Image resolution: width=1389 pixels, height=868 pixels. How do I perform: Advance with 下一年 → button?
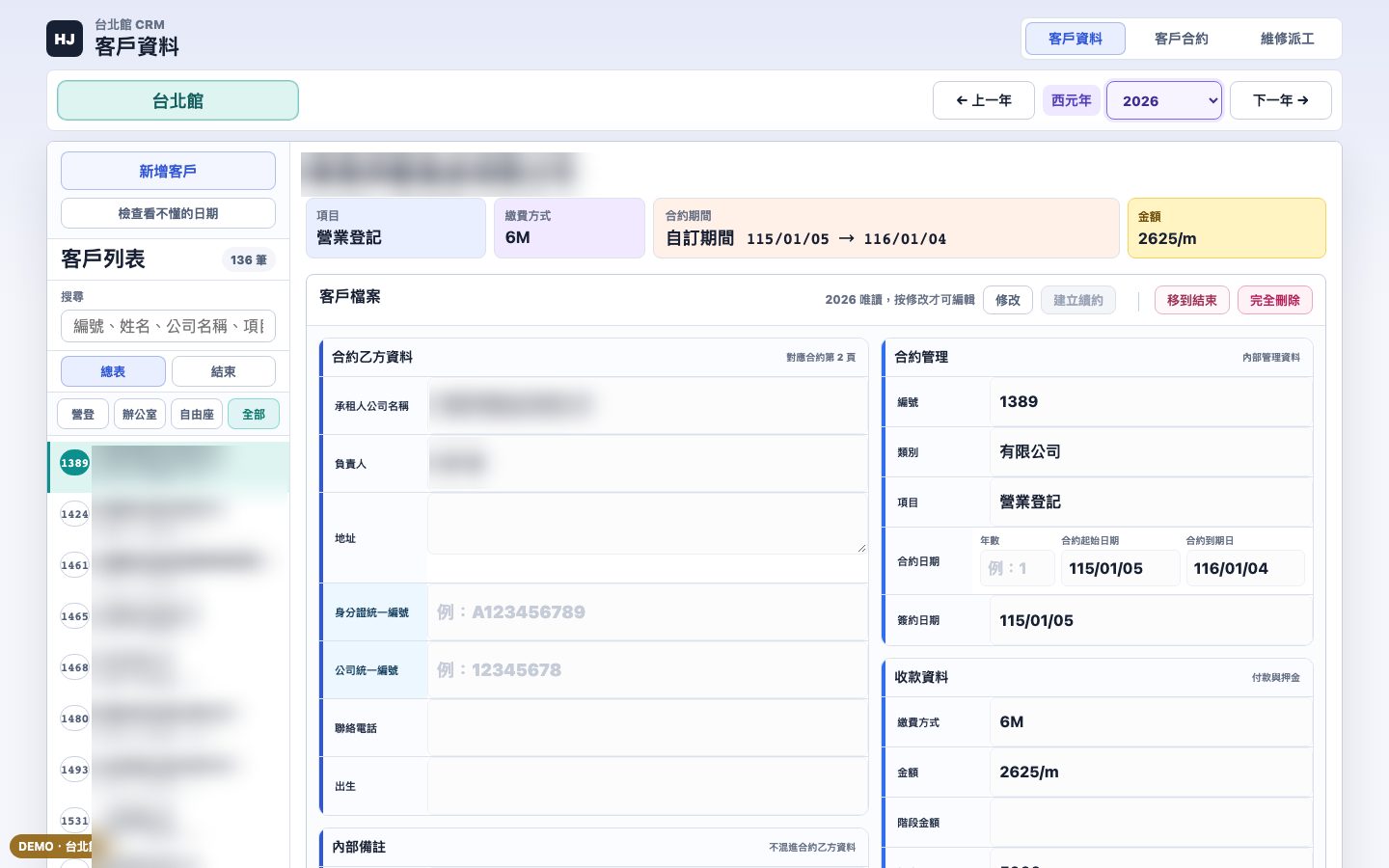pos(1281,100)
